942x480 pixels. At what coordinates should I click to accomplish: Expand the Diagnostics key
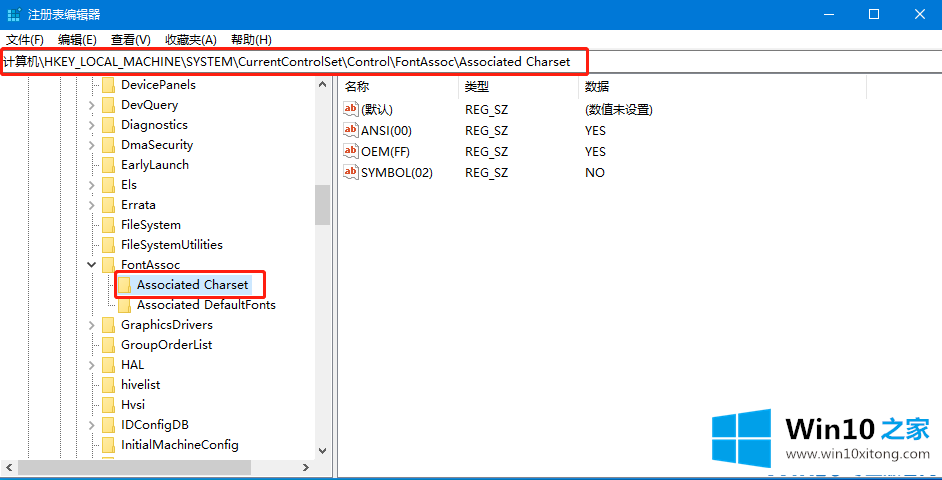click(91, 125)
